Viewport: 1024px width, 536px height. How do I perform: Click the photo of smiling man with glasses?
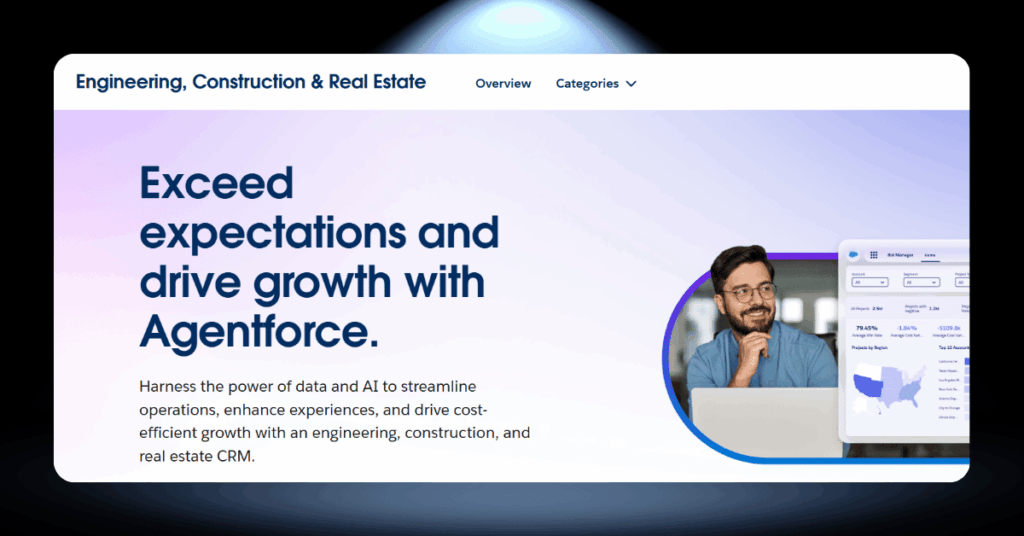point(751,353)
